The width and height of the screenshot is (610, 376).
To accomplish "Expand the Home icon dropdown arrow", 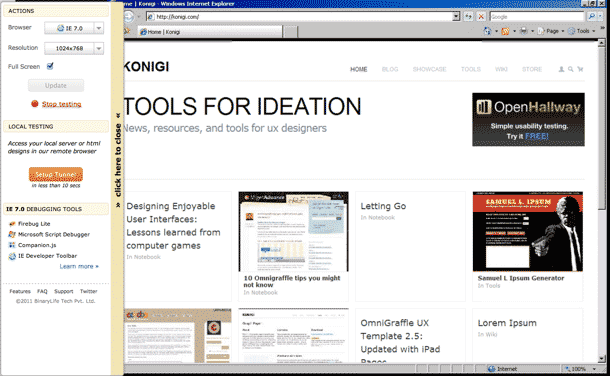I will [496, 31].
